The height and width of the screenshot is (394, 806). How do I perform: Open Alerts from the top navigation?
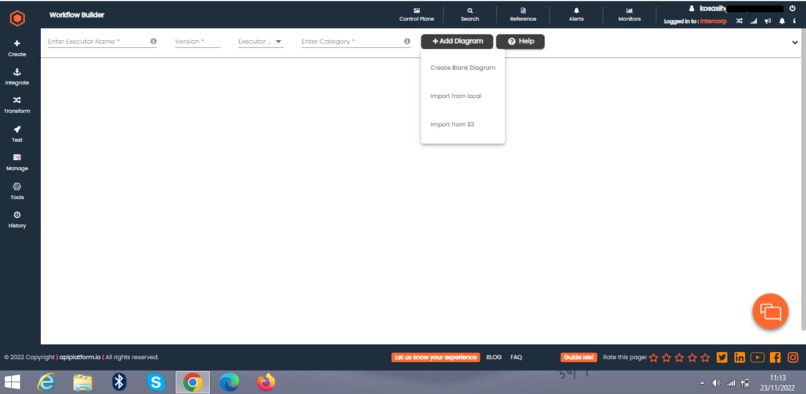point(576,14)
